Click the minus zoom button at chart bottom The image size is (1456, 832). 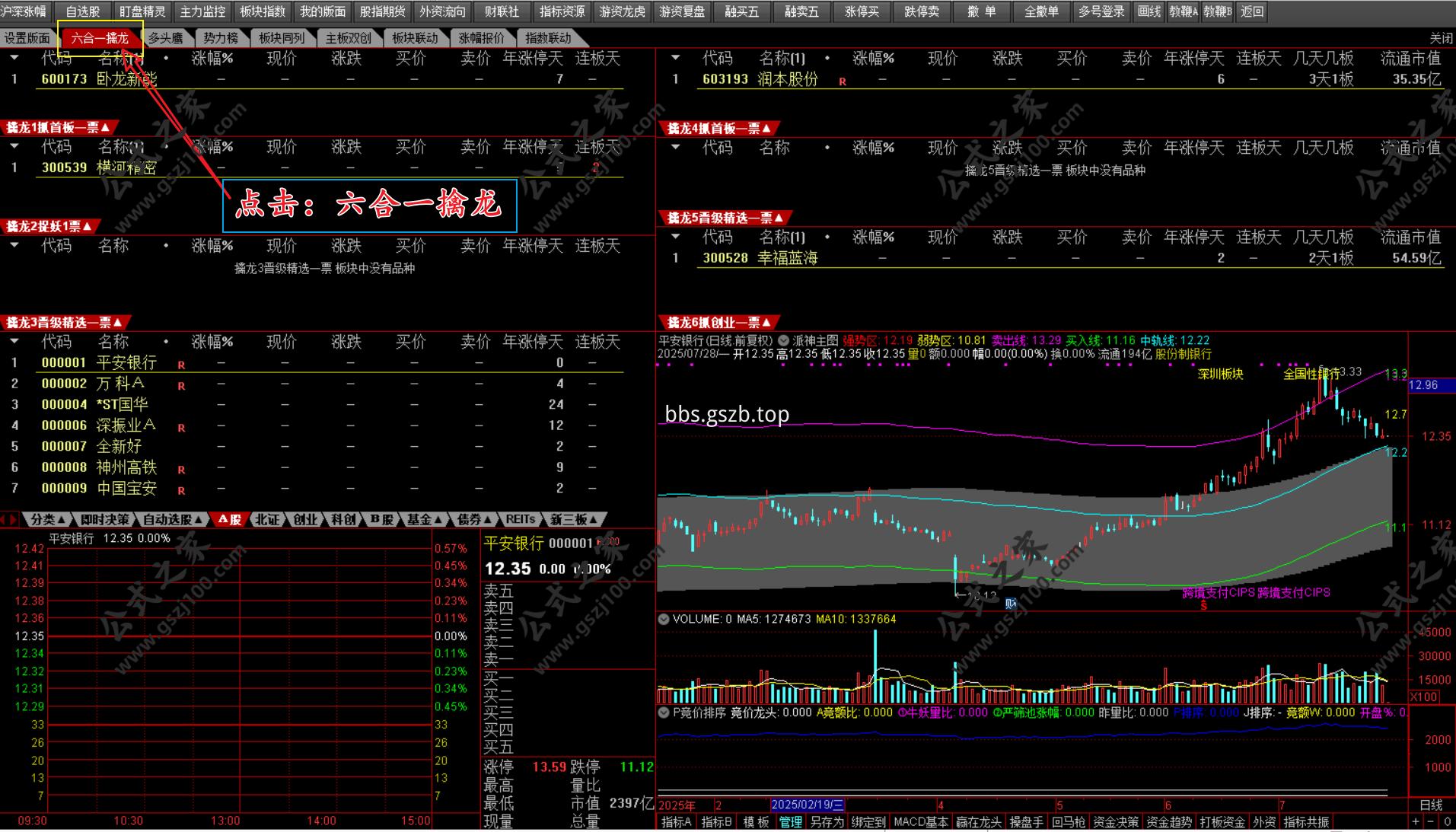(x=1429, y=822)
